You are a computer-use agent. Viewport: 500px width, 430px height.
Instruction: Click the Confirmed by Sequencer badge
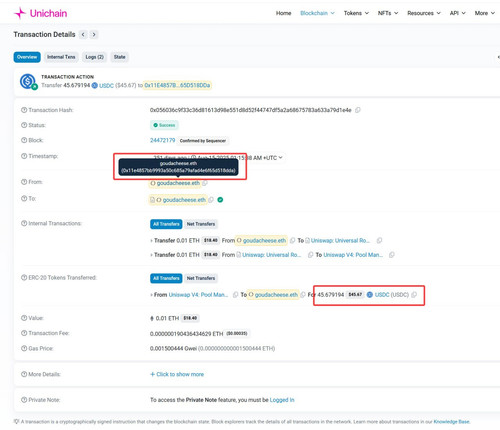[203, 141]
